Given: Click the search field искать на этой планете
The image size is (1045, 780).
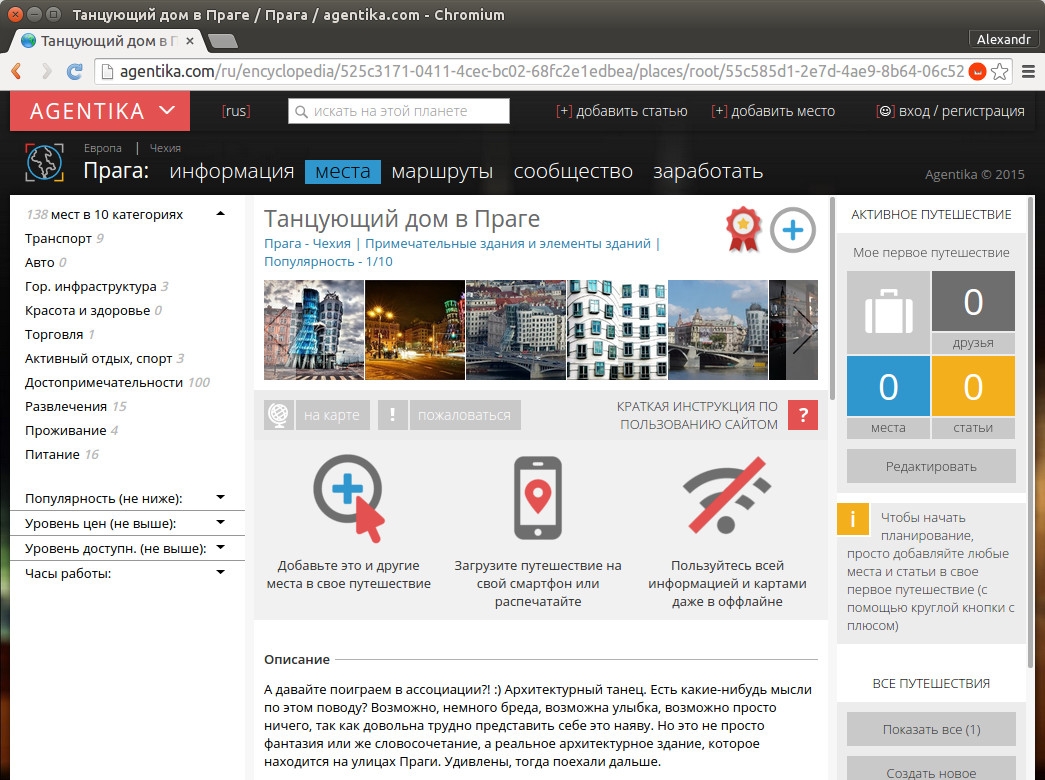Looking at the screenshot, I should (x=399, y=111).
